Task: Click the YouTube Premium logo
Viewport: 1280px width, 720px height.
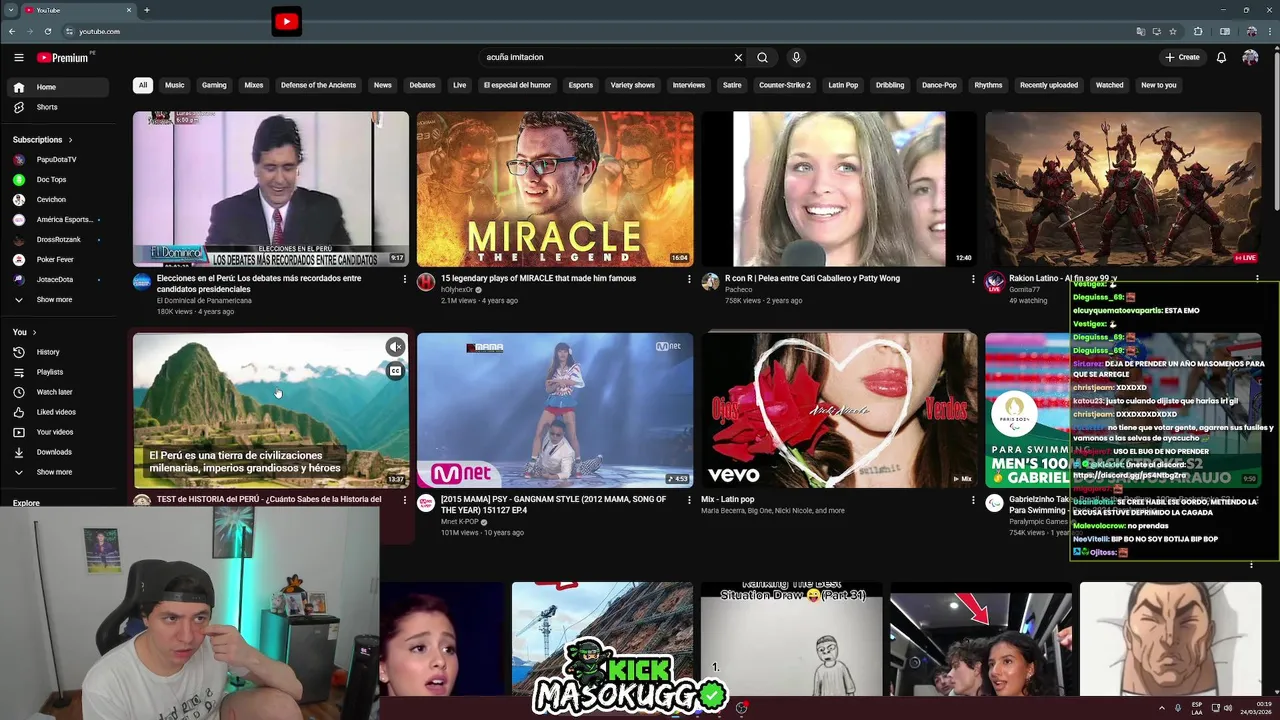Action: click(x=63, y=58)
